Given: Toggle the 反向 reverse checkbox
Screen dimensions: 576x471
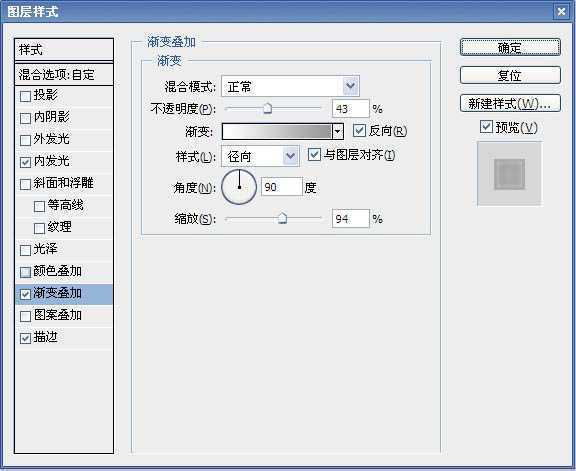Looking at the screenshot, I should (x=359, y=130).
